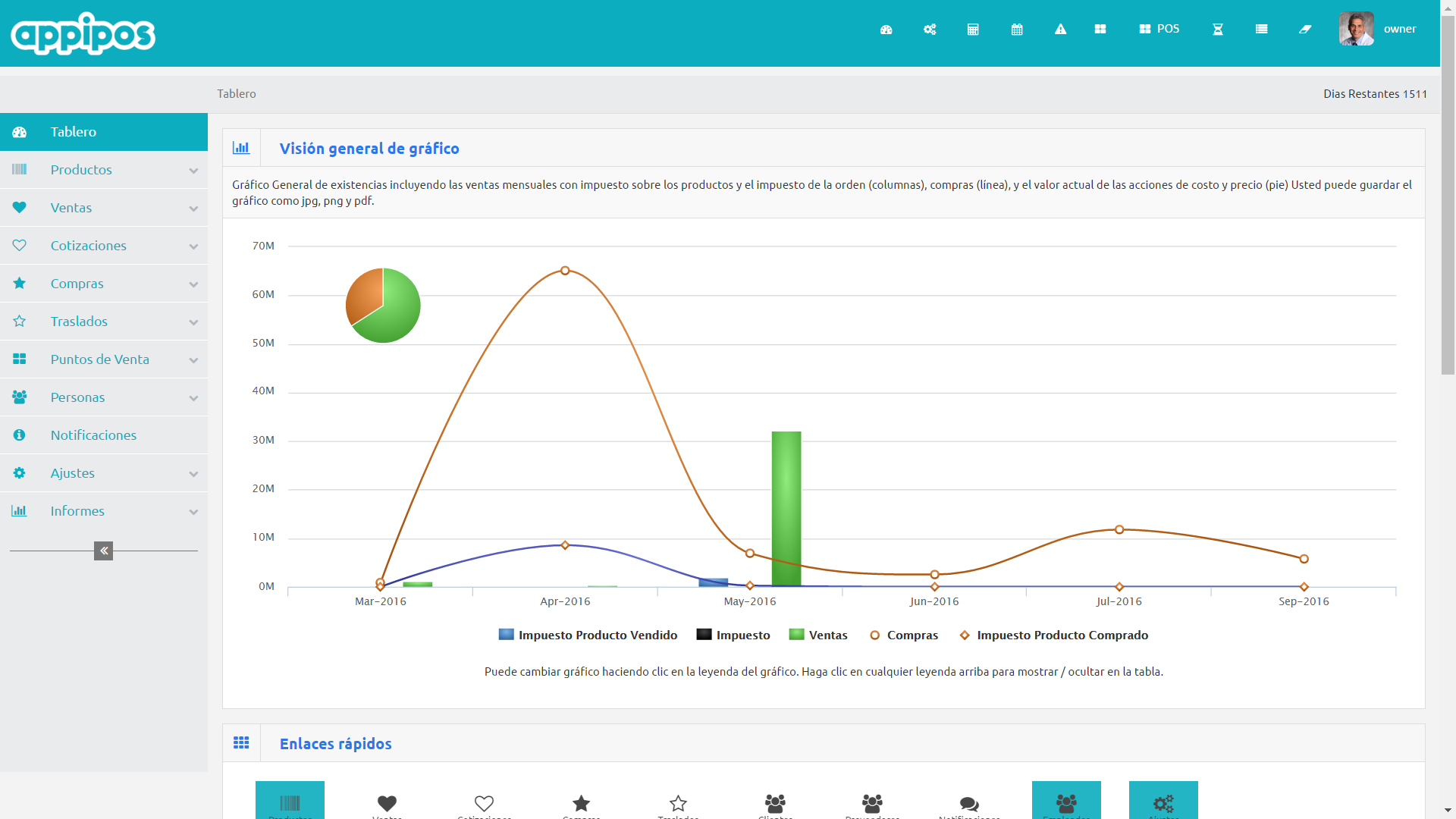Toggle Ventas series in chart legend
Image resolution: width=1456 pixels, height=819 pixels.
coord(818,635)
